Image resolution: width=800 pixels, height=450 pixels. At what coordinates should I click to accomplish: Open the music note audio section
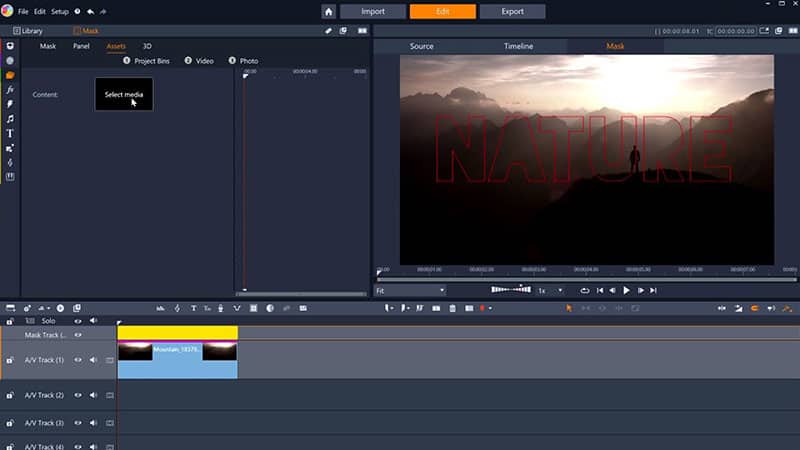[10, 118]
